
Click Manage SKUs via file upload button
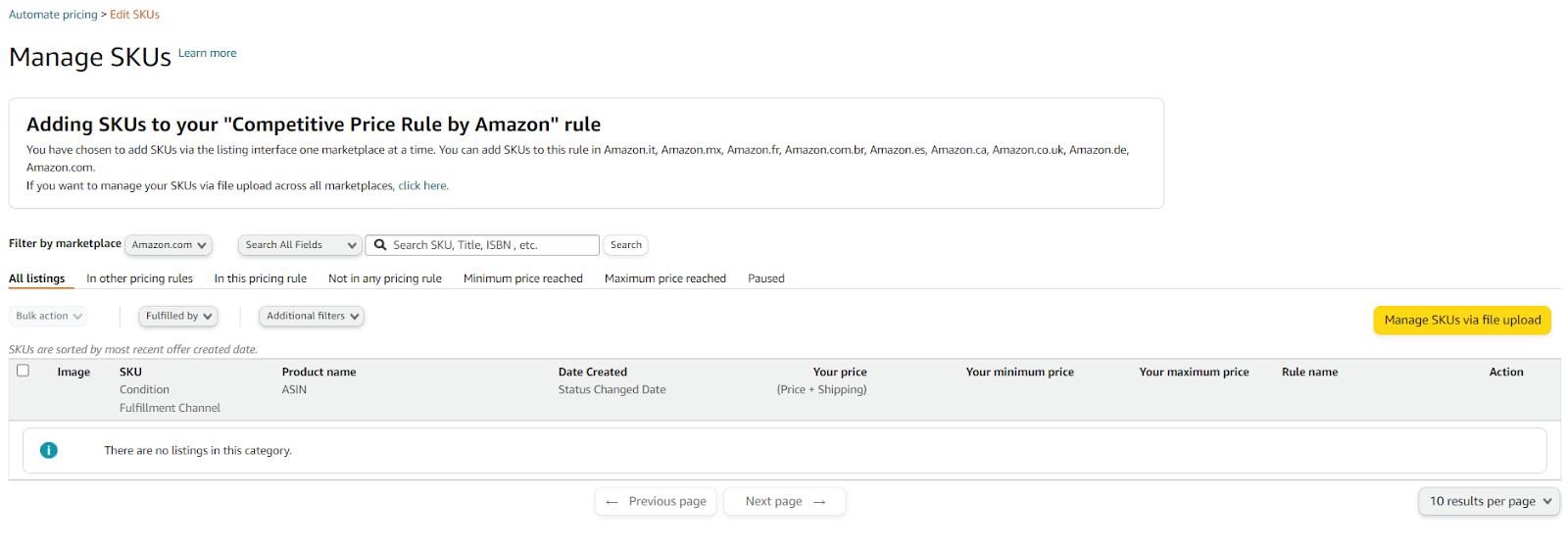1461,320
